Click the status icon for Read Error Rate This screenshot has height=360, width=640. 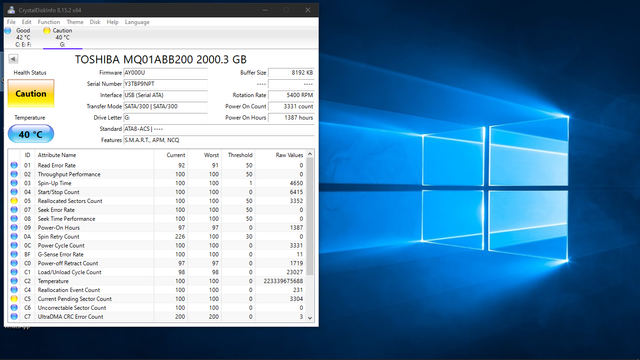coord(14,165)
